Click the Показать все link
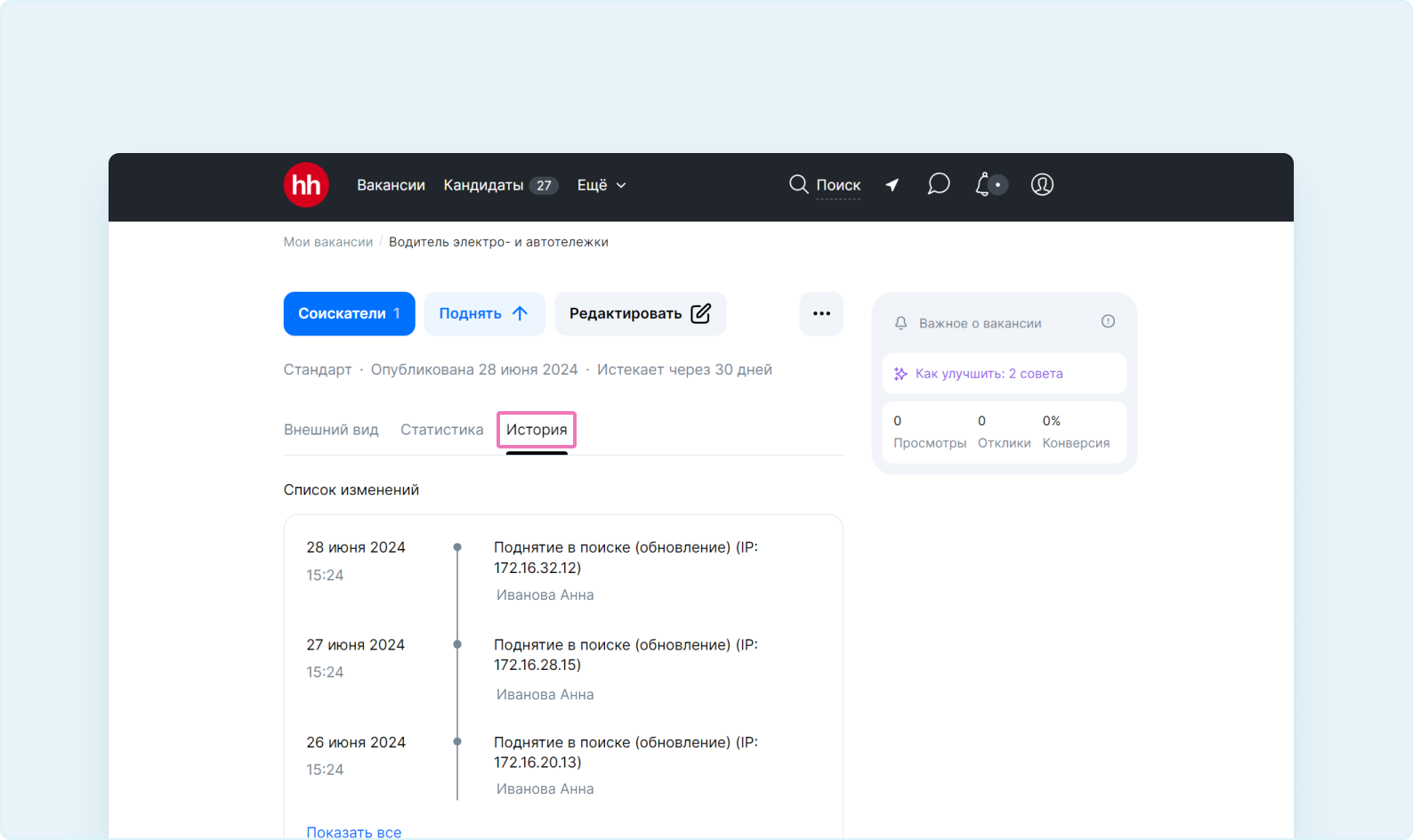 [354, 832]
